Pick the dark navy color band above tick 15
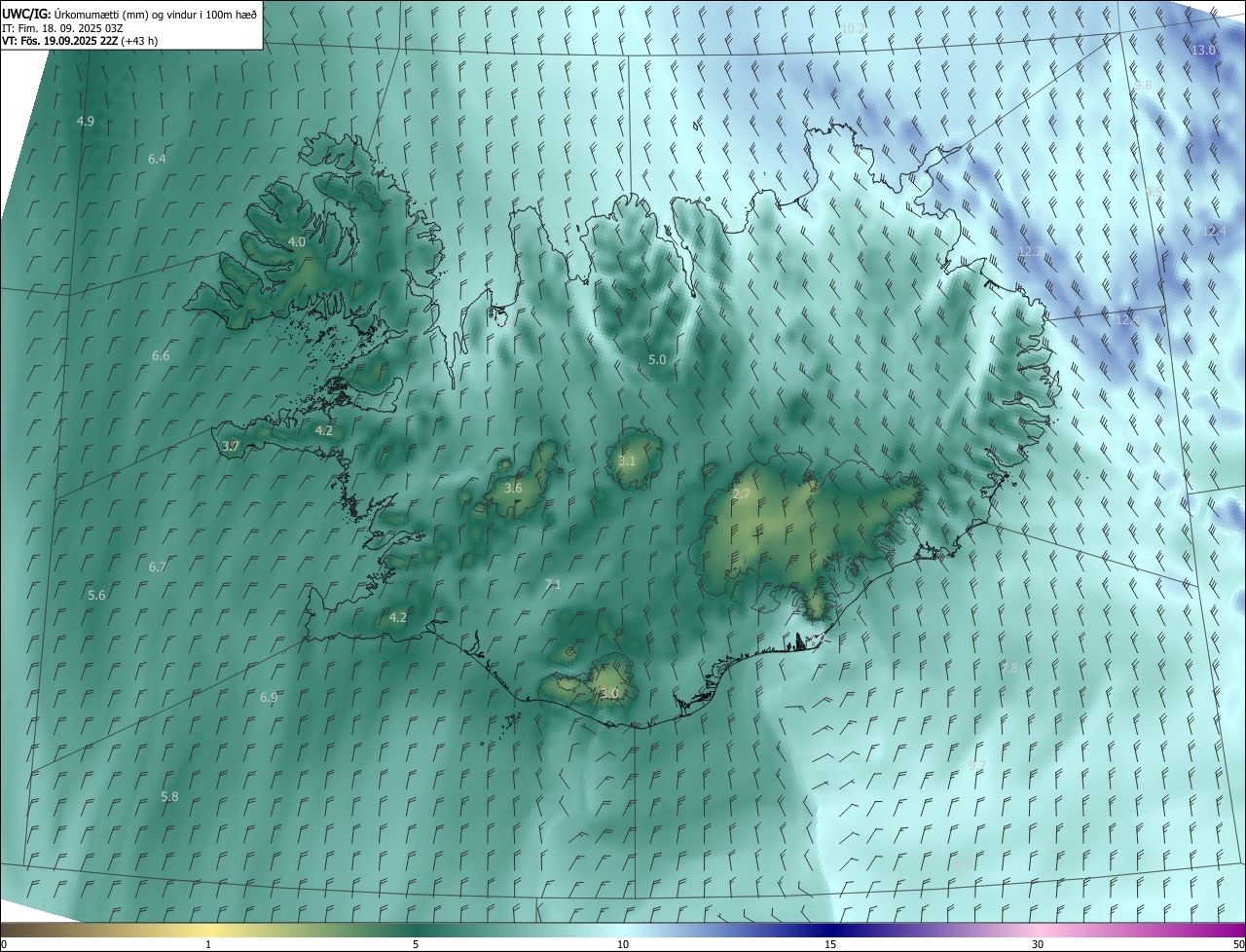Screen dimensions: 1246x952 point(830,930)
